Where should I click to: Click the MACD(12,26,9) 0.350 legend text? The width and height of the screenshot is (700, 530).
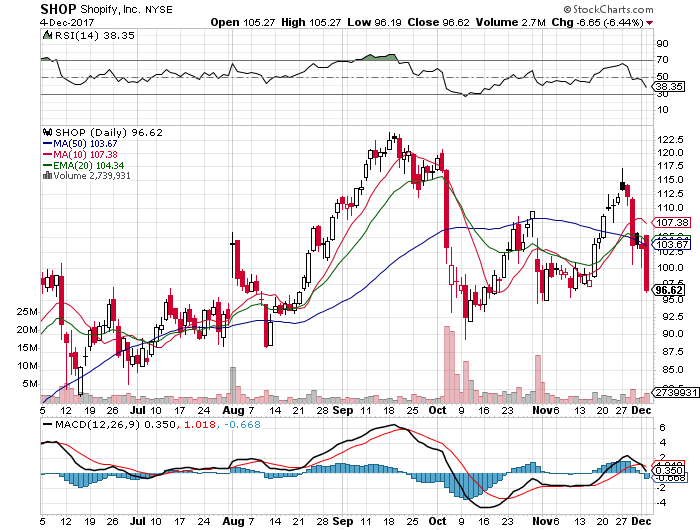115,424
